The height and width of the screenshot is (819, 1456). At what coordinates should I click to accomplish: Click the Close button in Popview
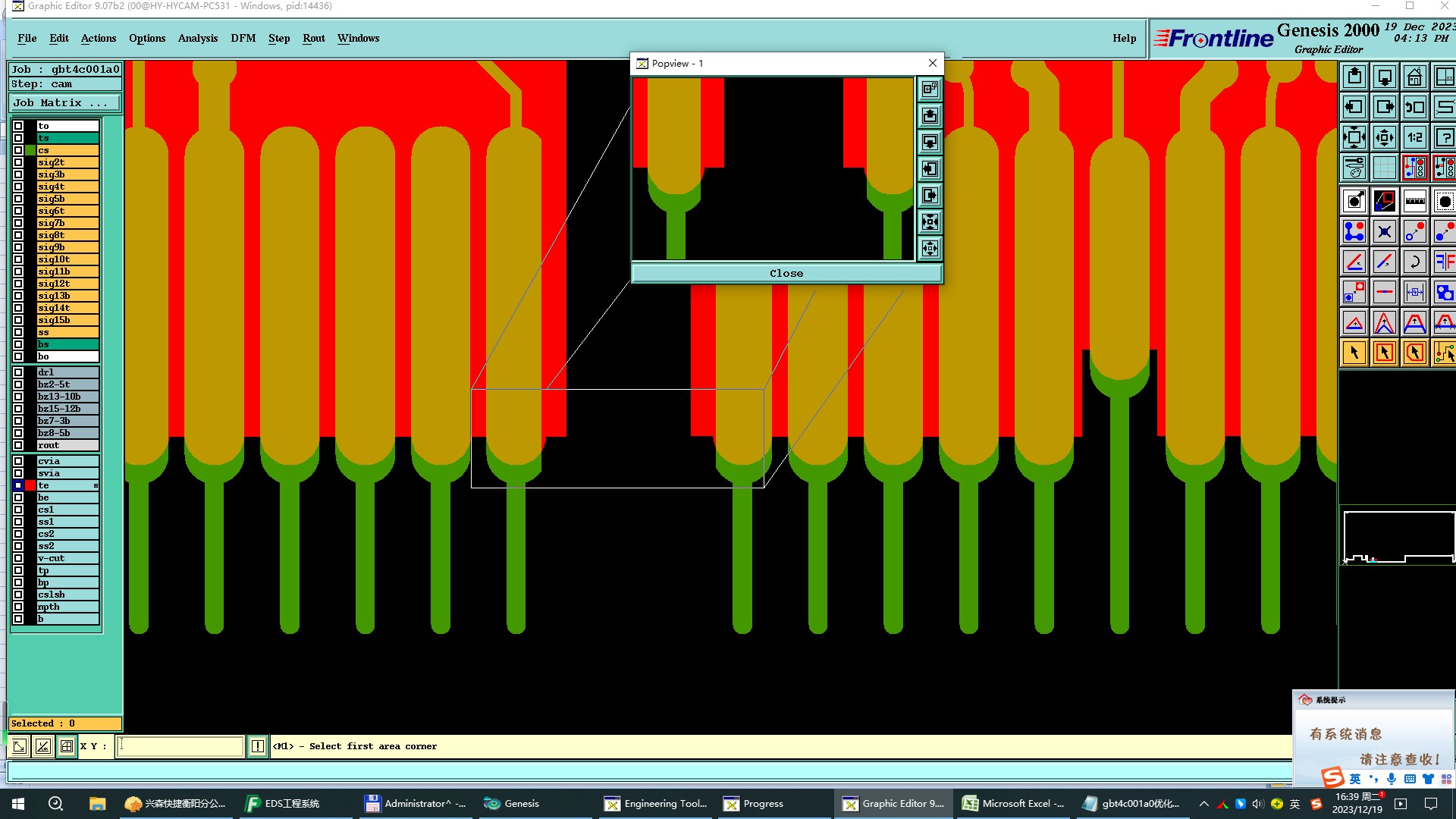[x=786, y=273]
